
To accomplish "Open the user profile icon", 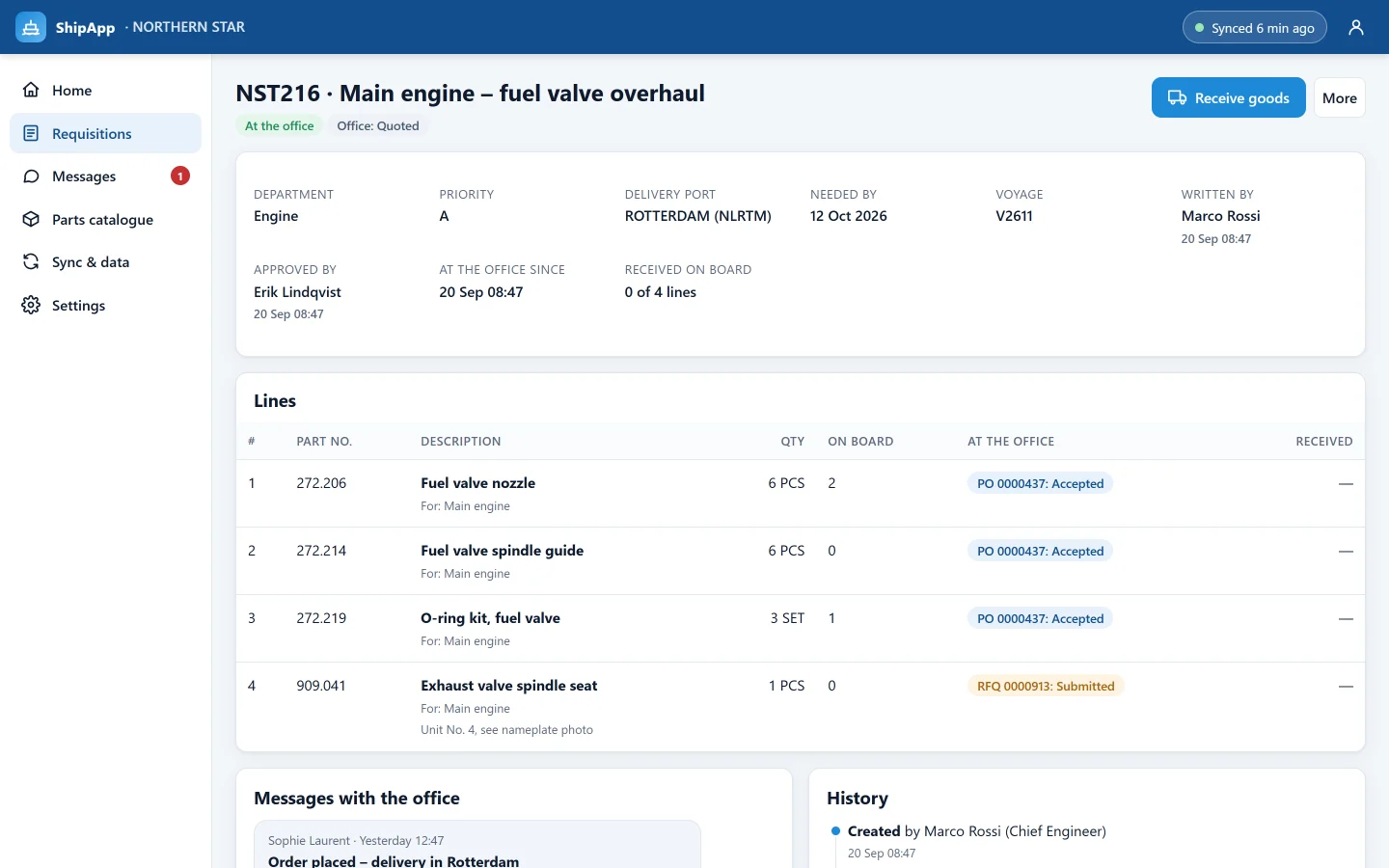I will (x=1356, y=27).
